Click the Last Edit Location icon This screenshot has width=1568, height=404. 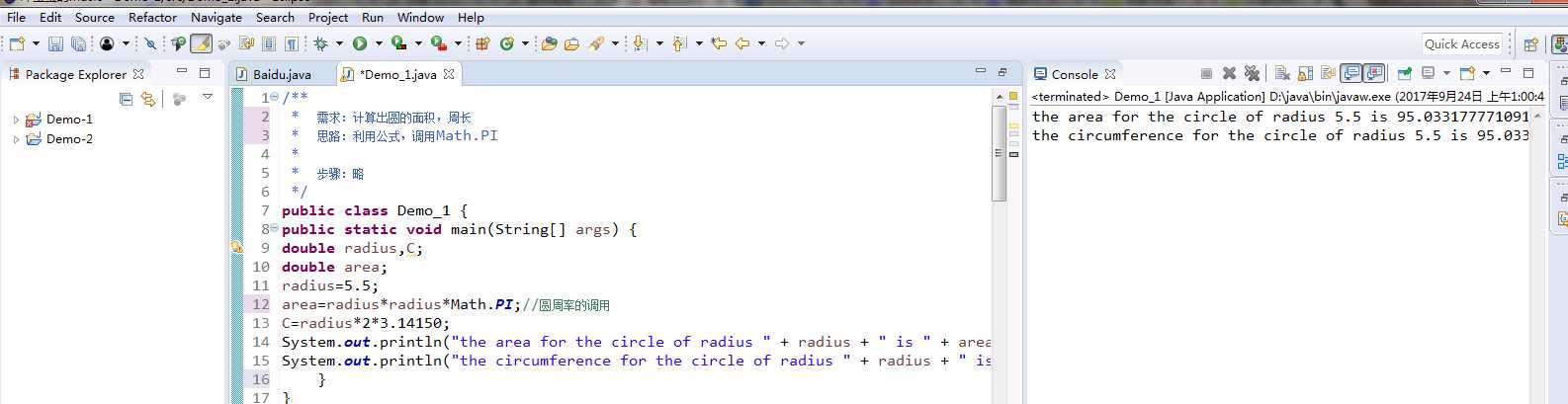point(719,43)
